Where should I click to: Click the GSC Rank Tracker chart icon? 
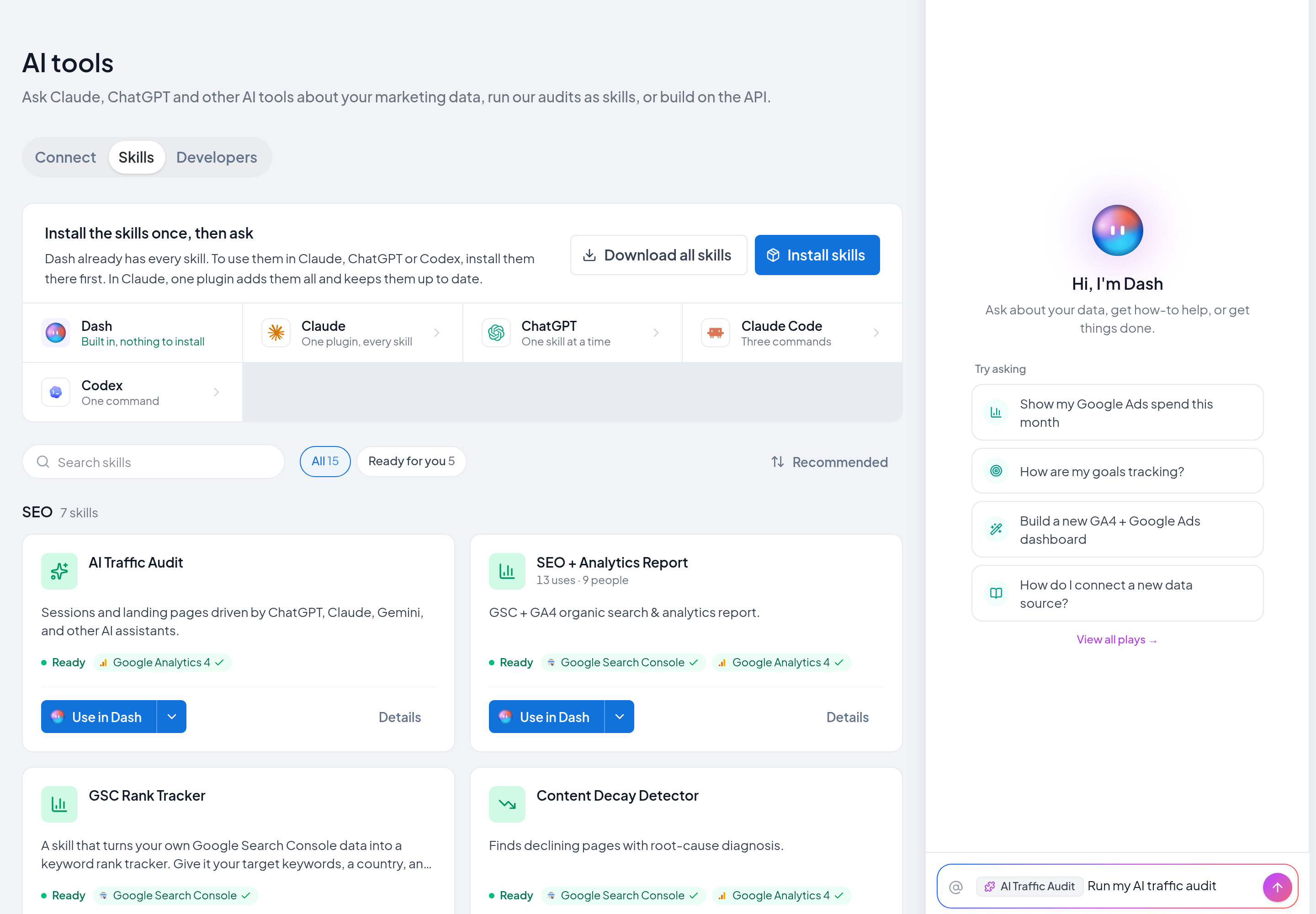point(59,804)
